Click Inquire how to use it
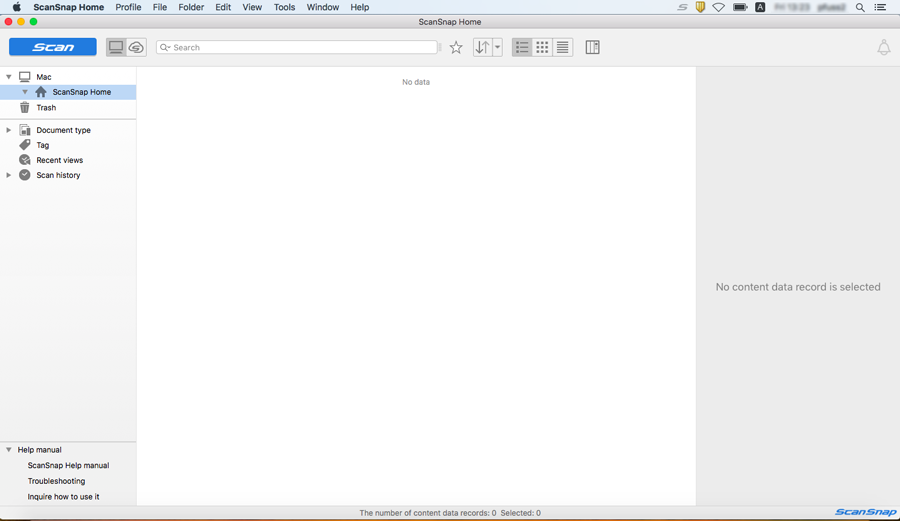The height and width of the screenshot is (521, 900). pos(63,496)
